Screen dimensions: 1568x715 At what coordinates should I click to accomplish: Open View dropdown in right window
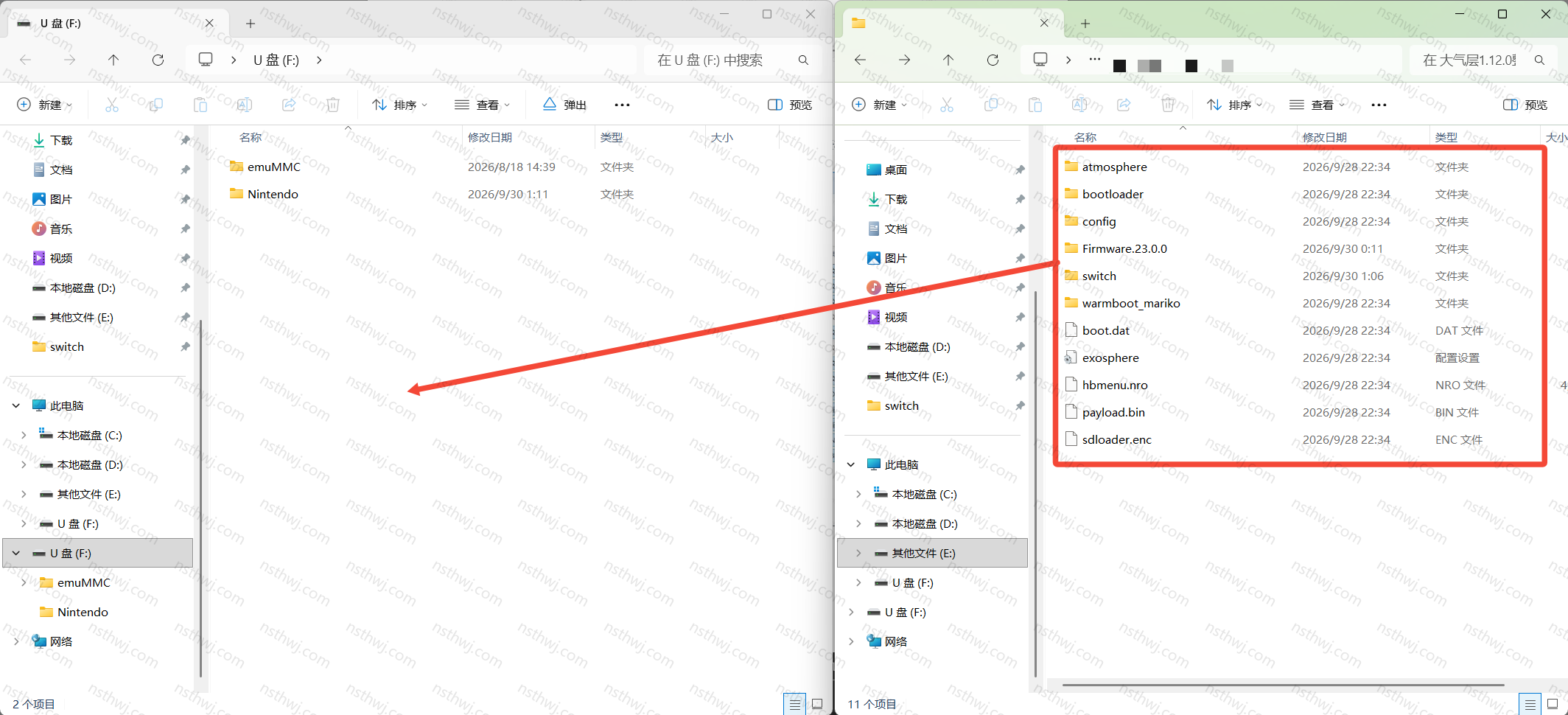point(1317,105)
